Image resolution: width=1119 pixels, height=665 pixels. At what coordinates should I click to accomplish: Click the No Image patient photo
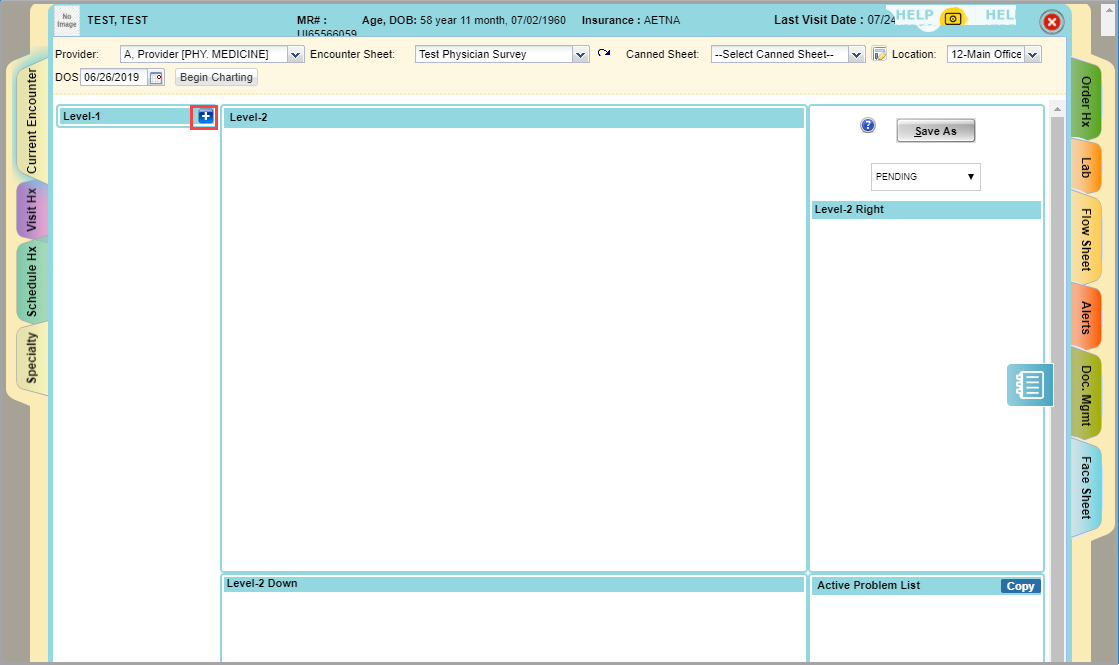click(x=67, y=20)
